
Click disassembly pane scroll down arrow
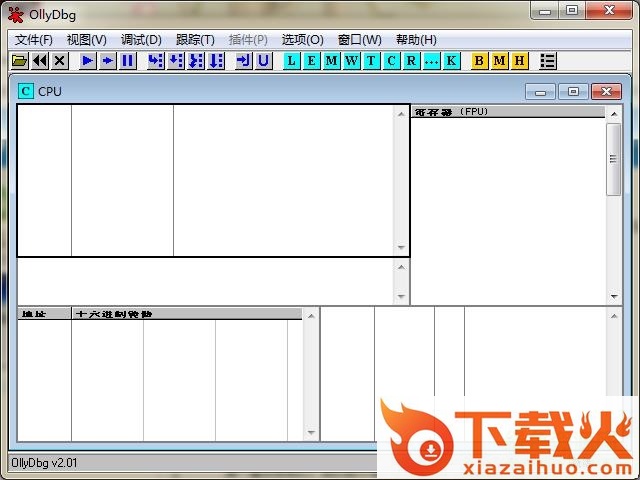pyautogui.click(x=401, y=247)
